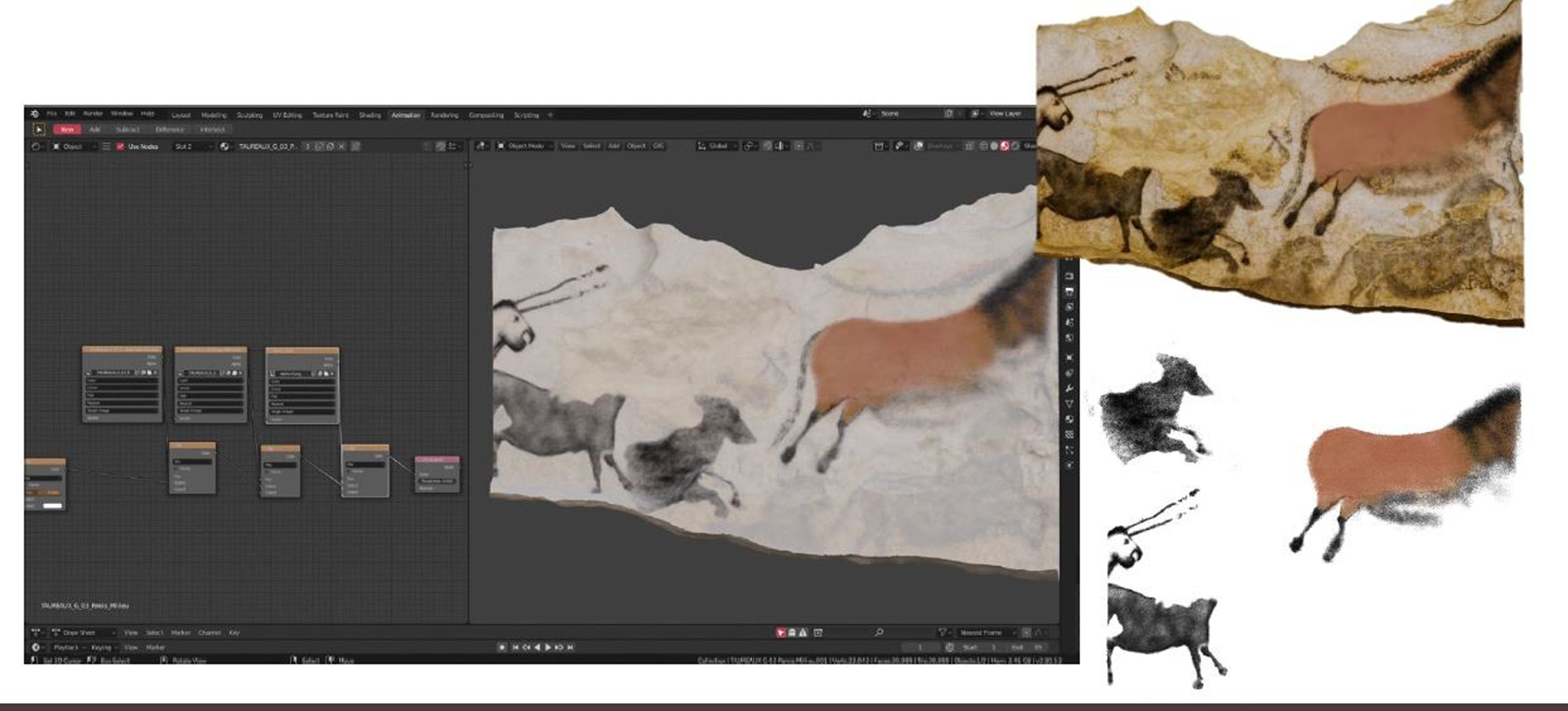Open the Render menu
This screenshot has width=1568, height=711.
(93, 114)
